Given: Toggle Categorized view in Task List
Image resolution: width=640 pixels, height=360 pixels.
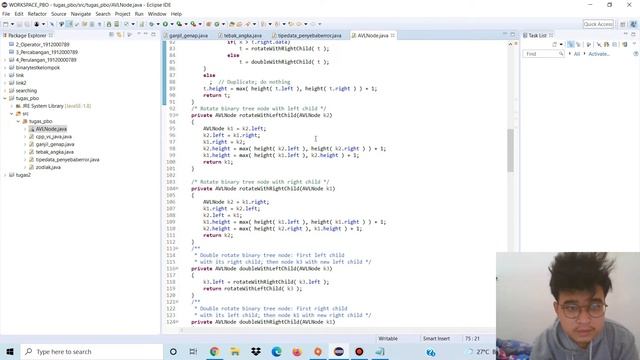Looking at the screenshot, I should [x=570, y=44].
